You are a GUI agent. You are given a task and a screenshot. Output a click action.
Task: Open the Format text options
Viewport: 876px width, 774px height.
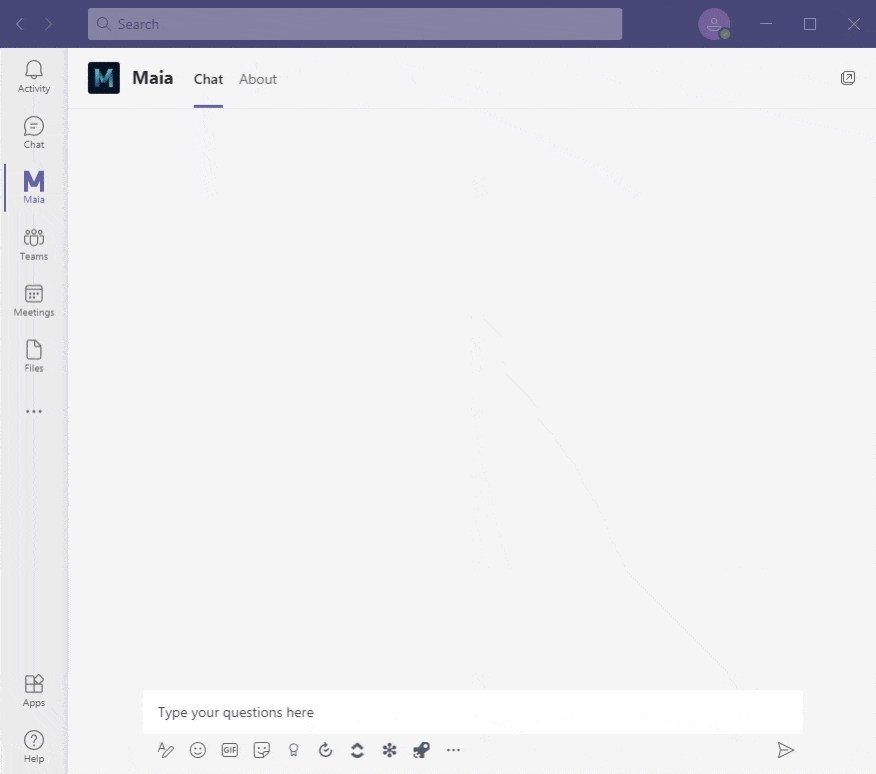pyautogui.click(x=165, y=750)
